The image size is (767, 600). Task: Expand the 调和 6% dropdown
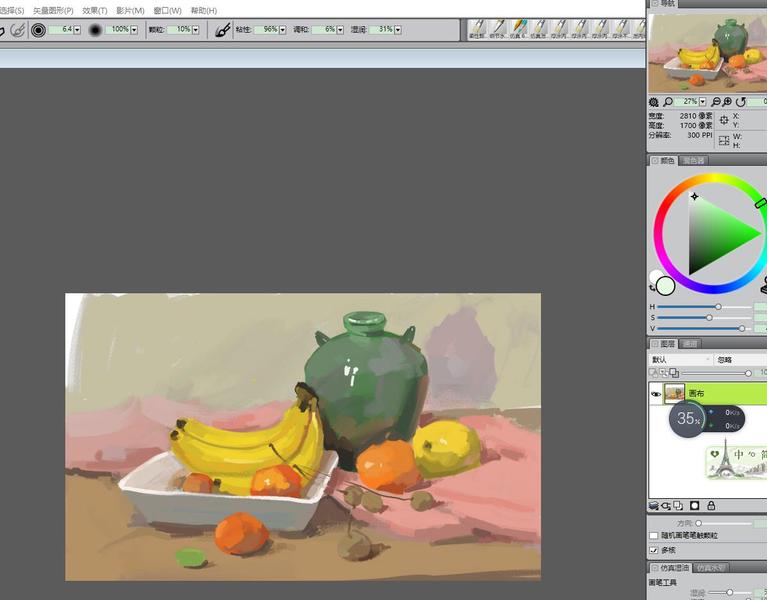340,30
